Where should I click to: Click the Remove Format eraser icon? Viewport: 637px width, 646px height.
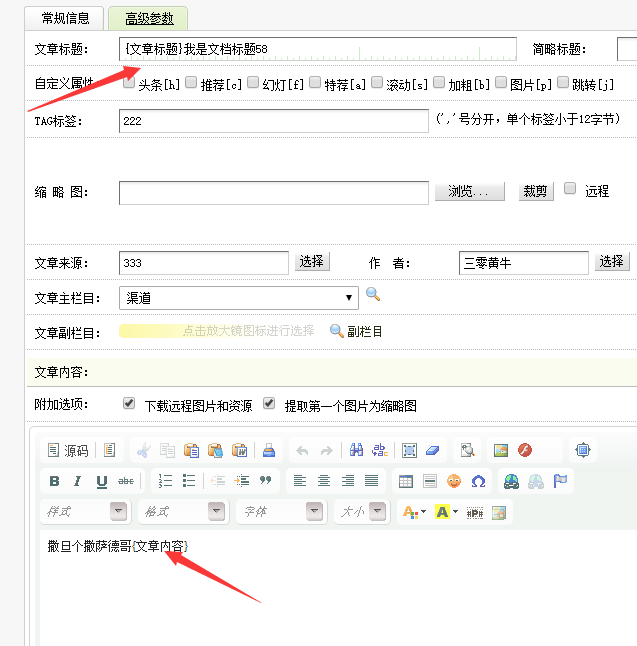click(x=433, y=450)
